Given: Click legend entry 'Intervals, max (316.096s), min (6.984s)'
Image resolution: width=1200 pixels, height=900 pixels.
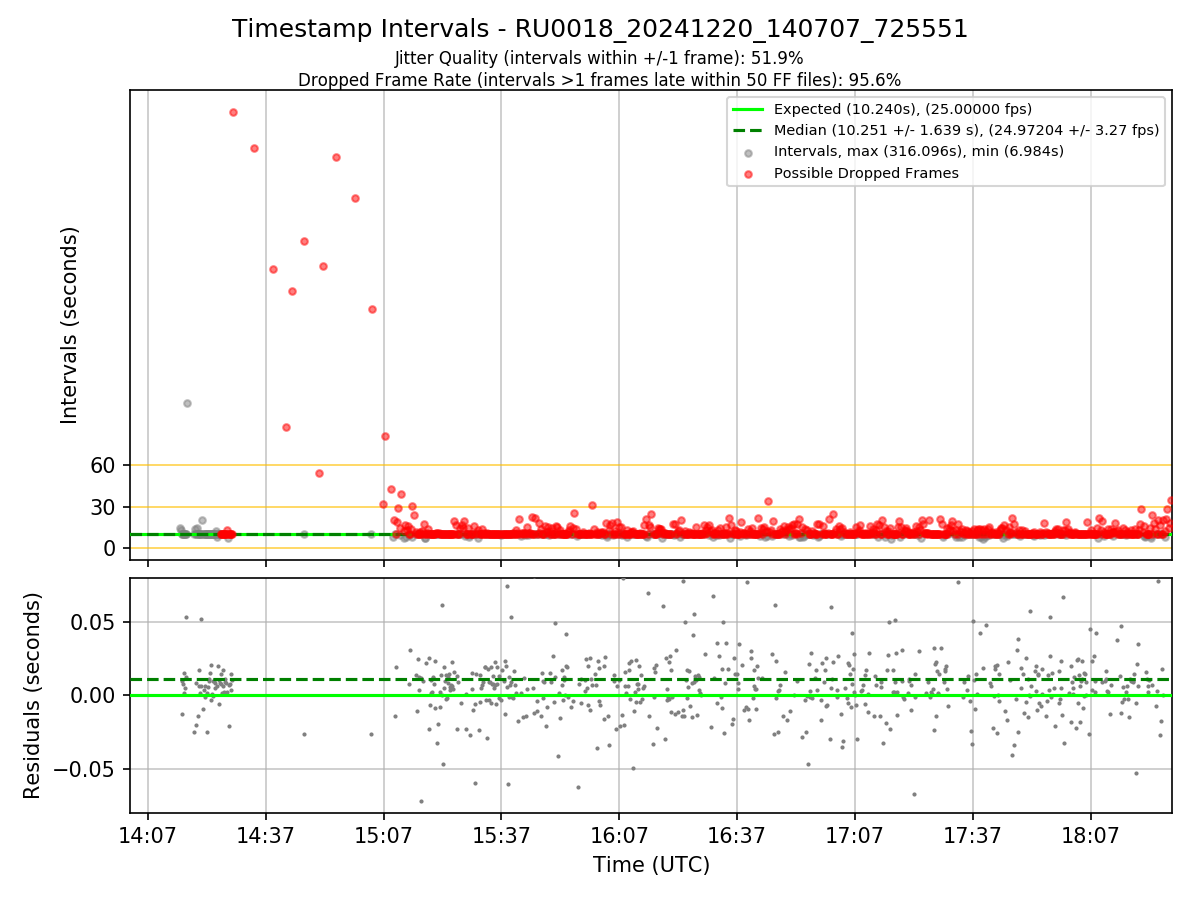Looking at the screenshot, I should (919, 151).
